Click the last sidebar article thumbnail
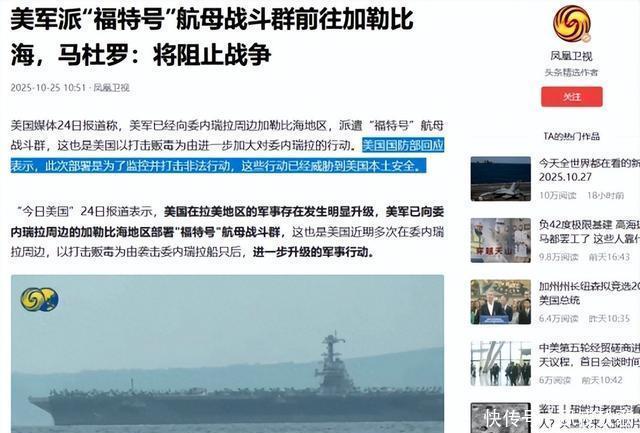Image resolution: width=640 pixels, height=433 pixels. point(500,418)
